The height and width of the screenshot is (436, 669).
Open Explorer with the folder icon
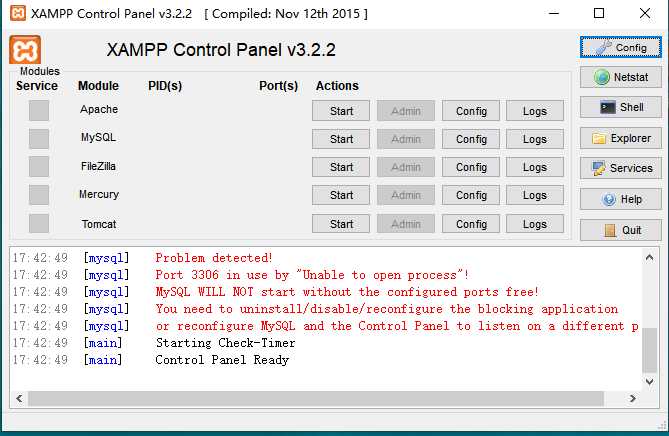coord(620,138)
